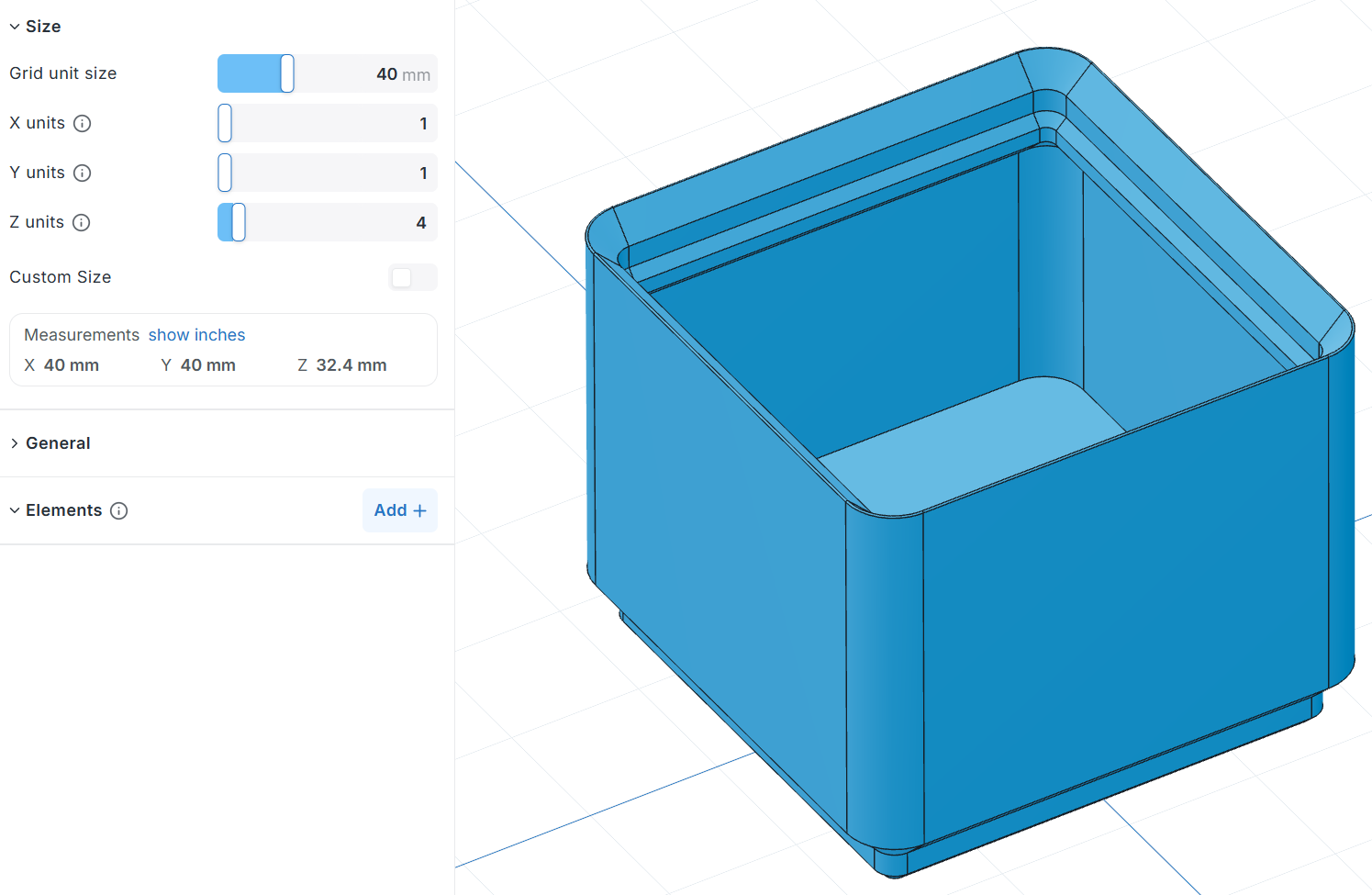Click the Grid unit size slider handle

[x=287, y=73]
